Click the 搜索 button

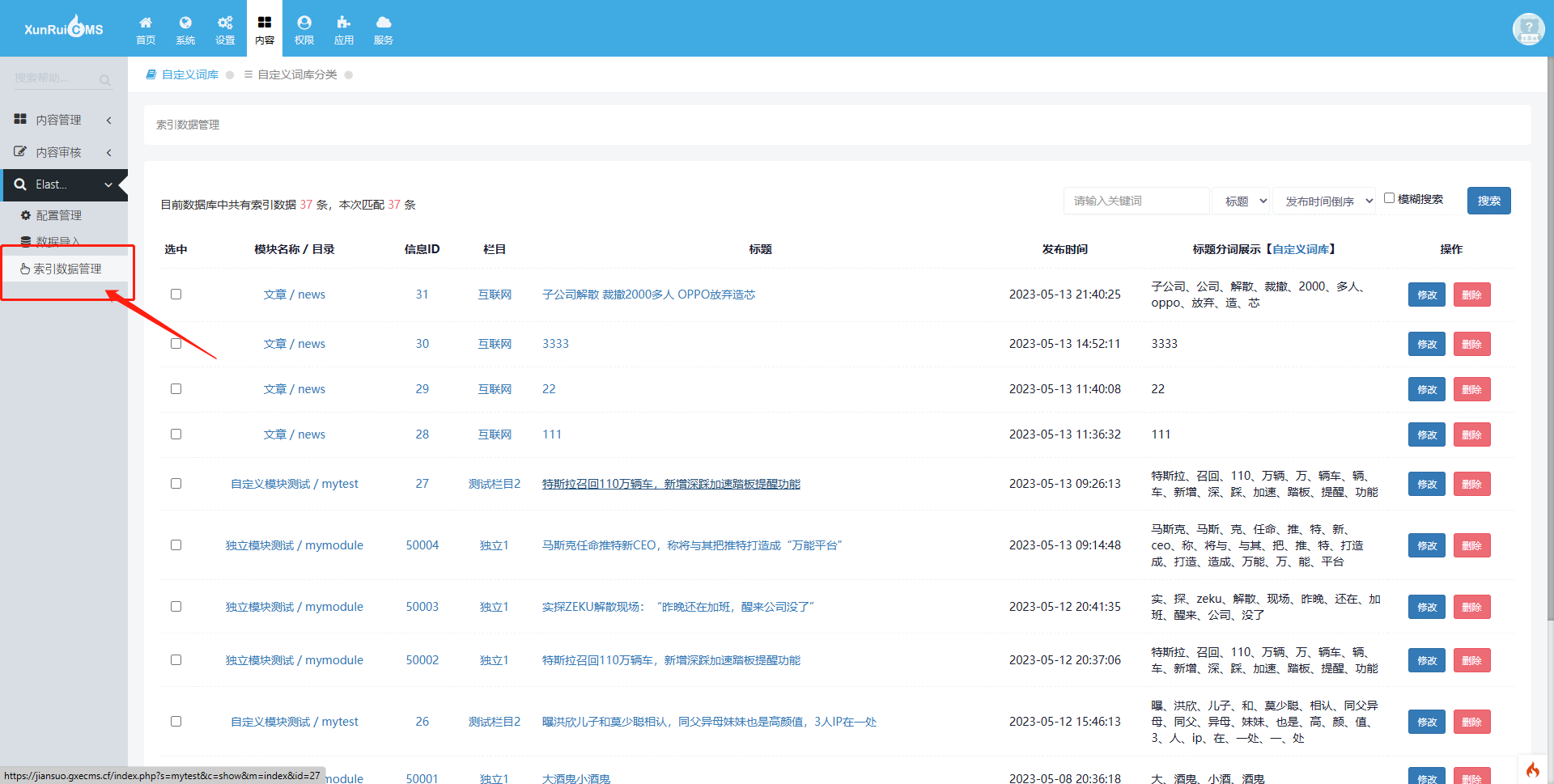(x=1489, y=201)
